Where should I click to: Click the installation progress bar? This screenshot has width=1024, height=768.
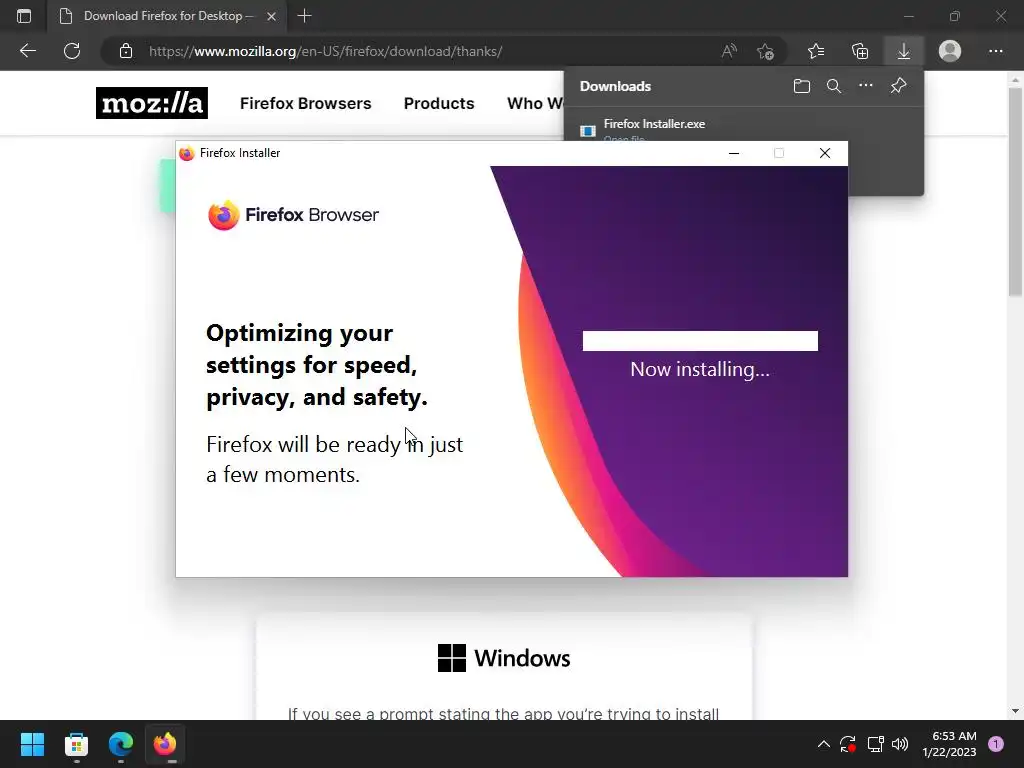tap(700, 341)
